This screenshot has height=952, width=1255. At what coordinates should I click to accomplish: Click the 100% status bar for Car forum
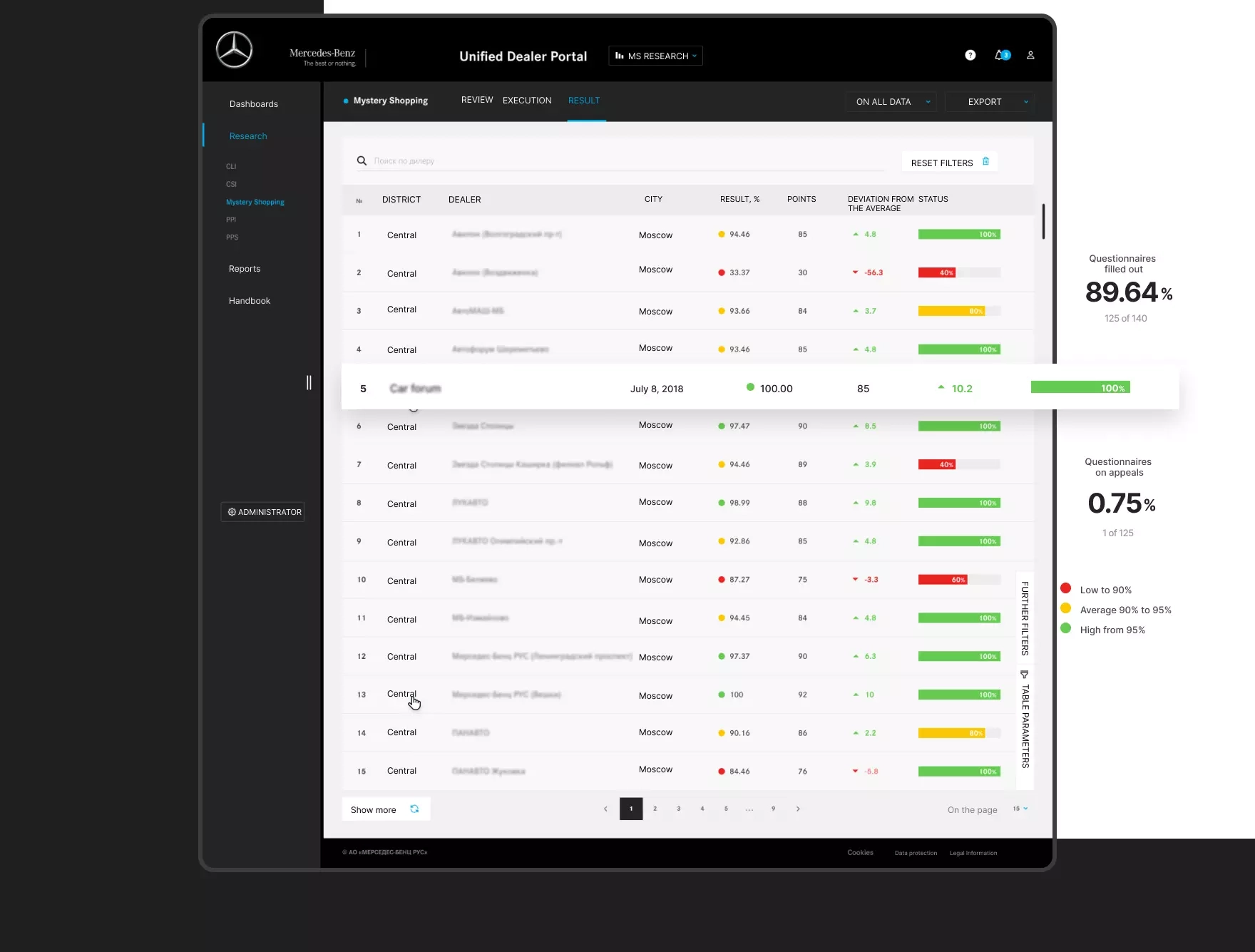click(x=1080, y=387)
